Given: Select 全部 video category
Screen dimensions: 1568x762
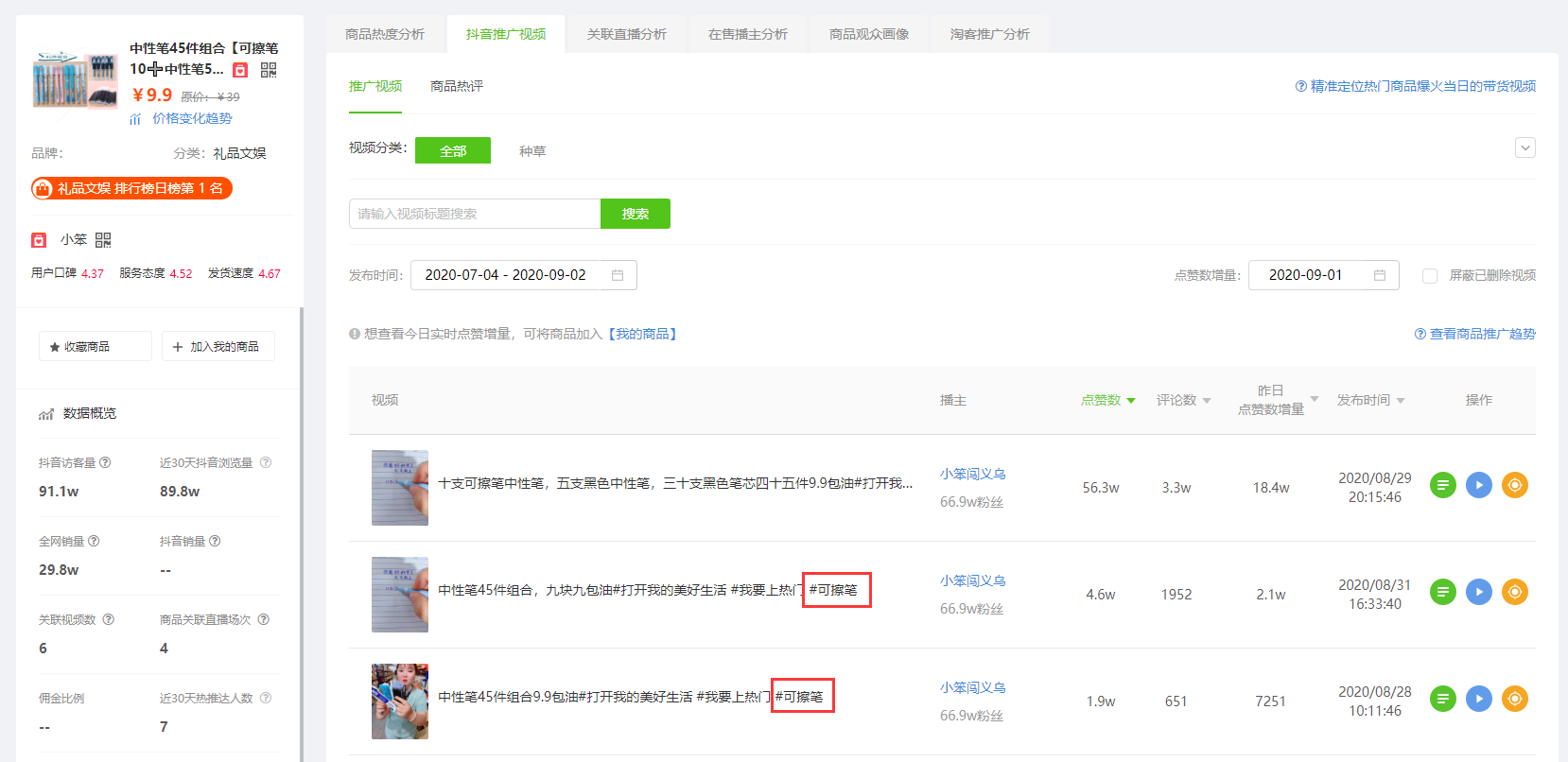Looking at the screenshot, I should pos(453,150).
